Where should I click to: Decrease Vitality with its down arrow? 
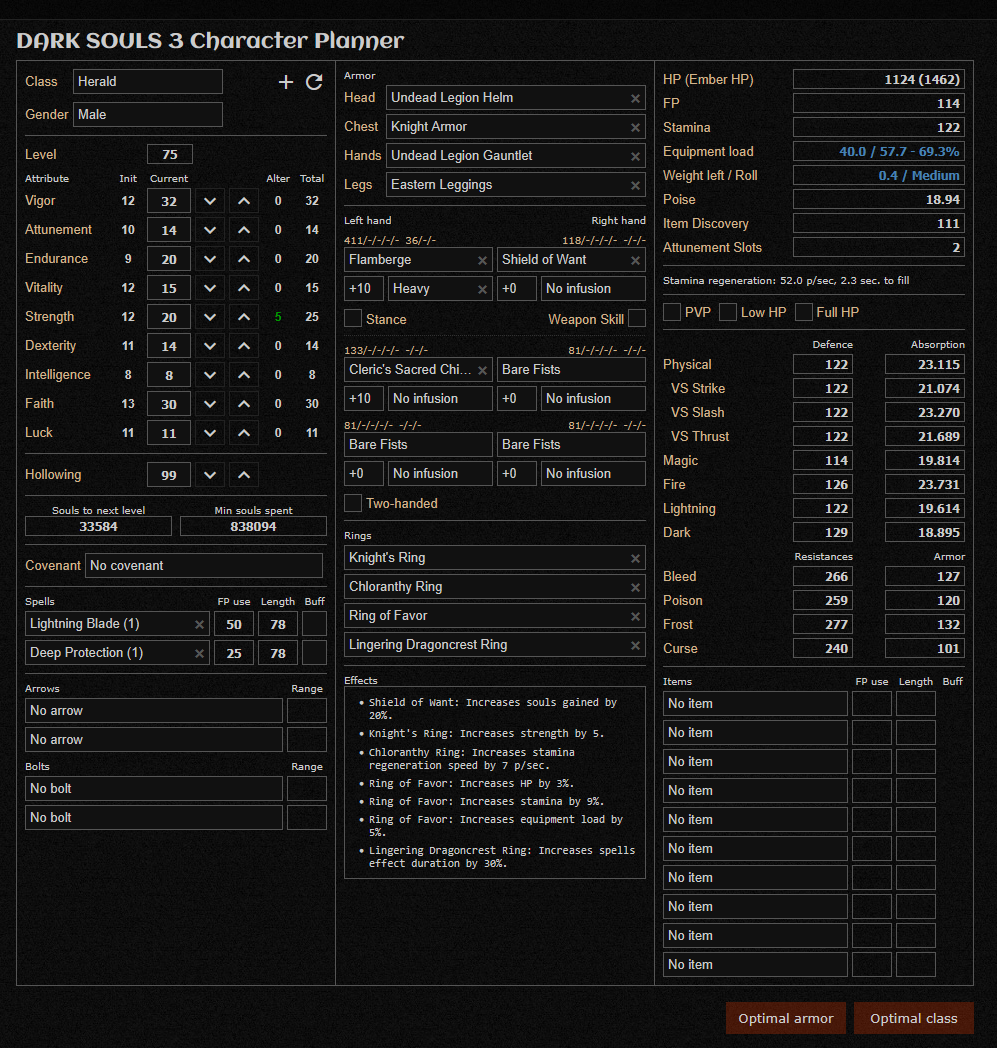click(210, 288)
